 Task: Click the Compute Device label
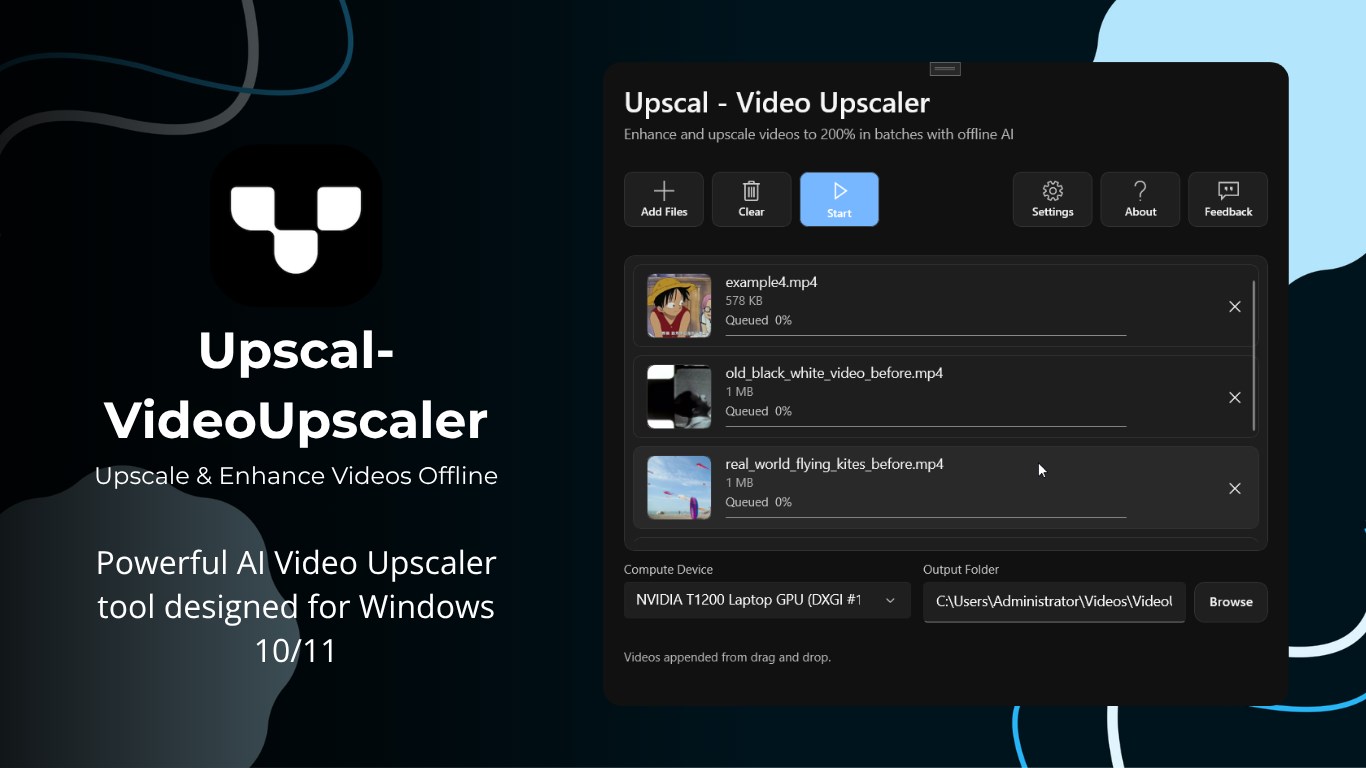668,569
